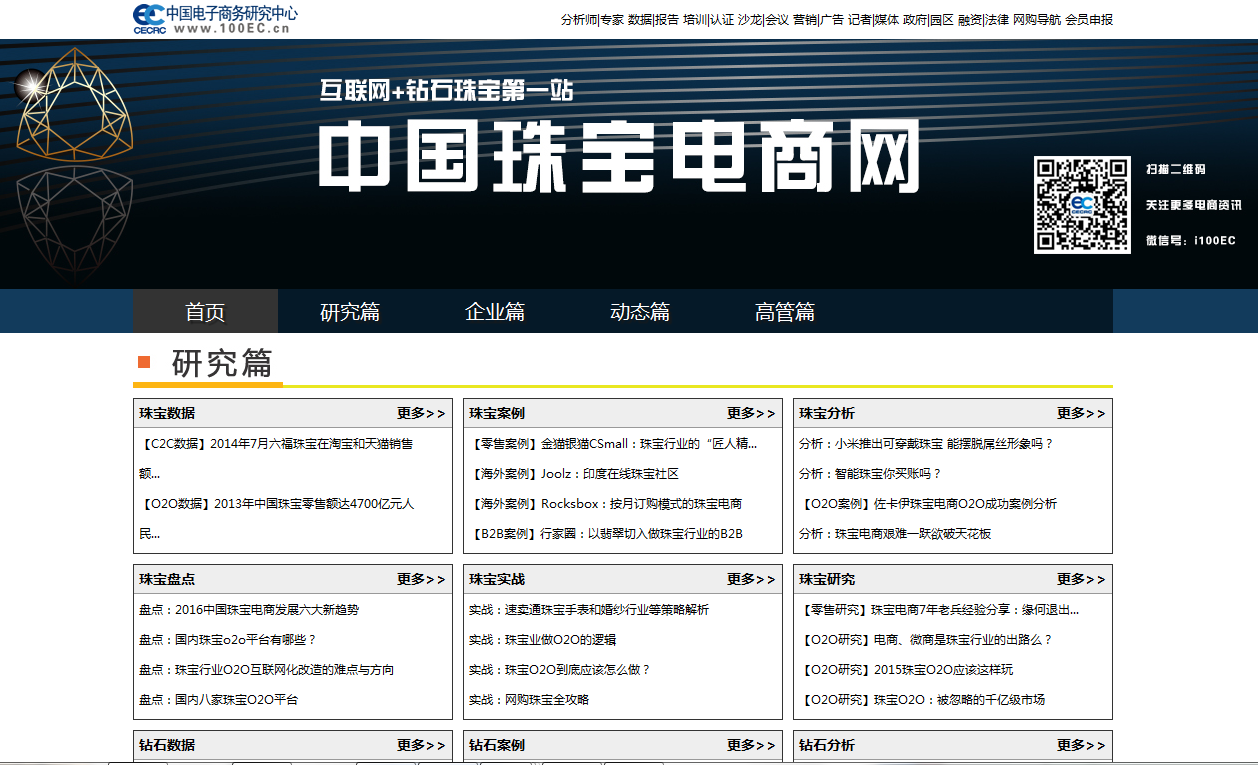Image resolution: width=1258 pixels, height=765 pixels.
Task: Visit the 融资 top link
Action: (970, 19)
